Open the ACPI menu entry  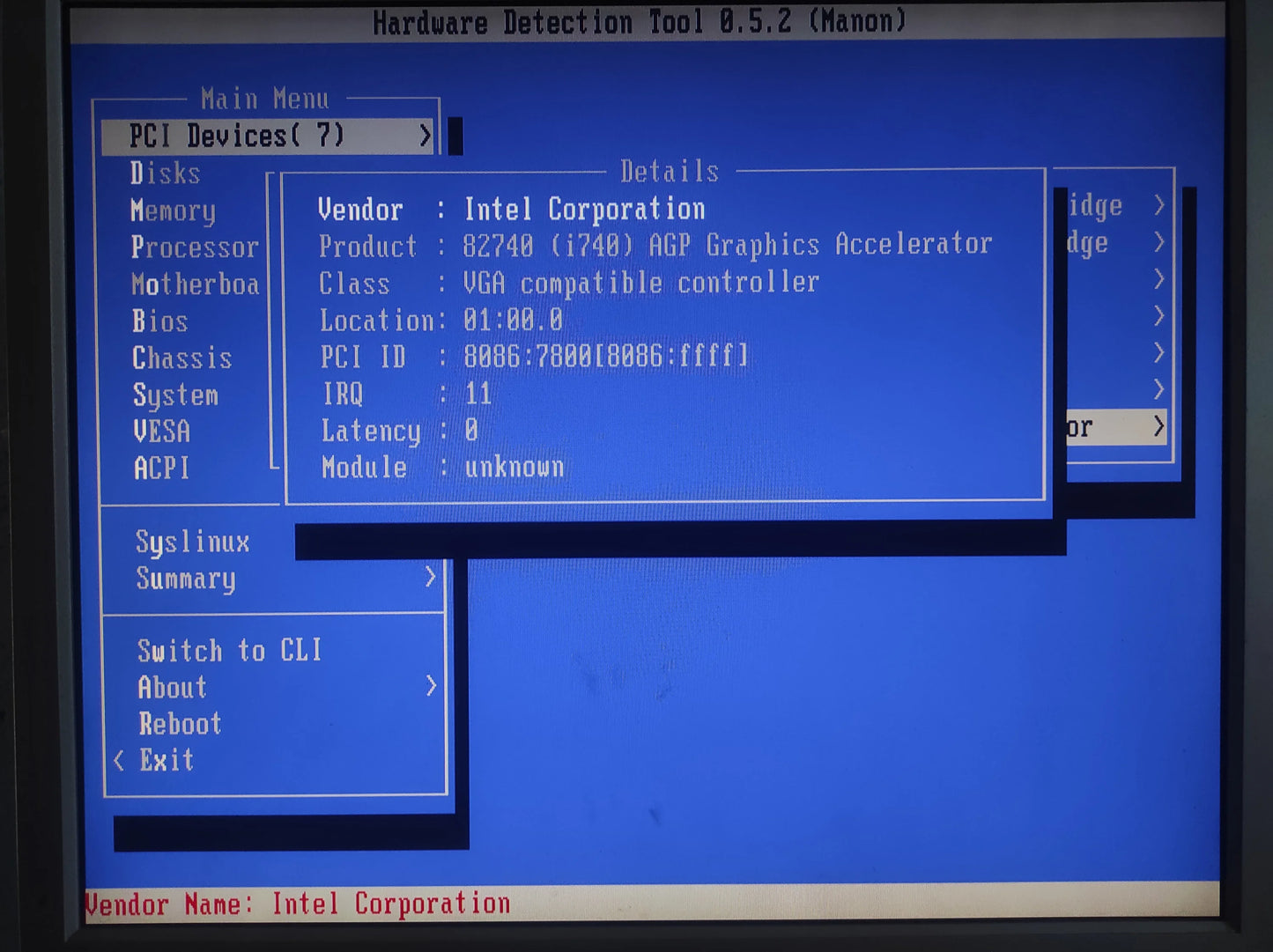tap(161, 468)
